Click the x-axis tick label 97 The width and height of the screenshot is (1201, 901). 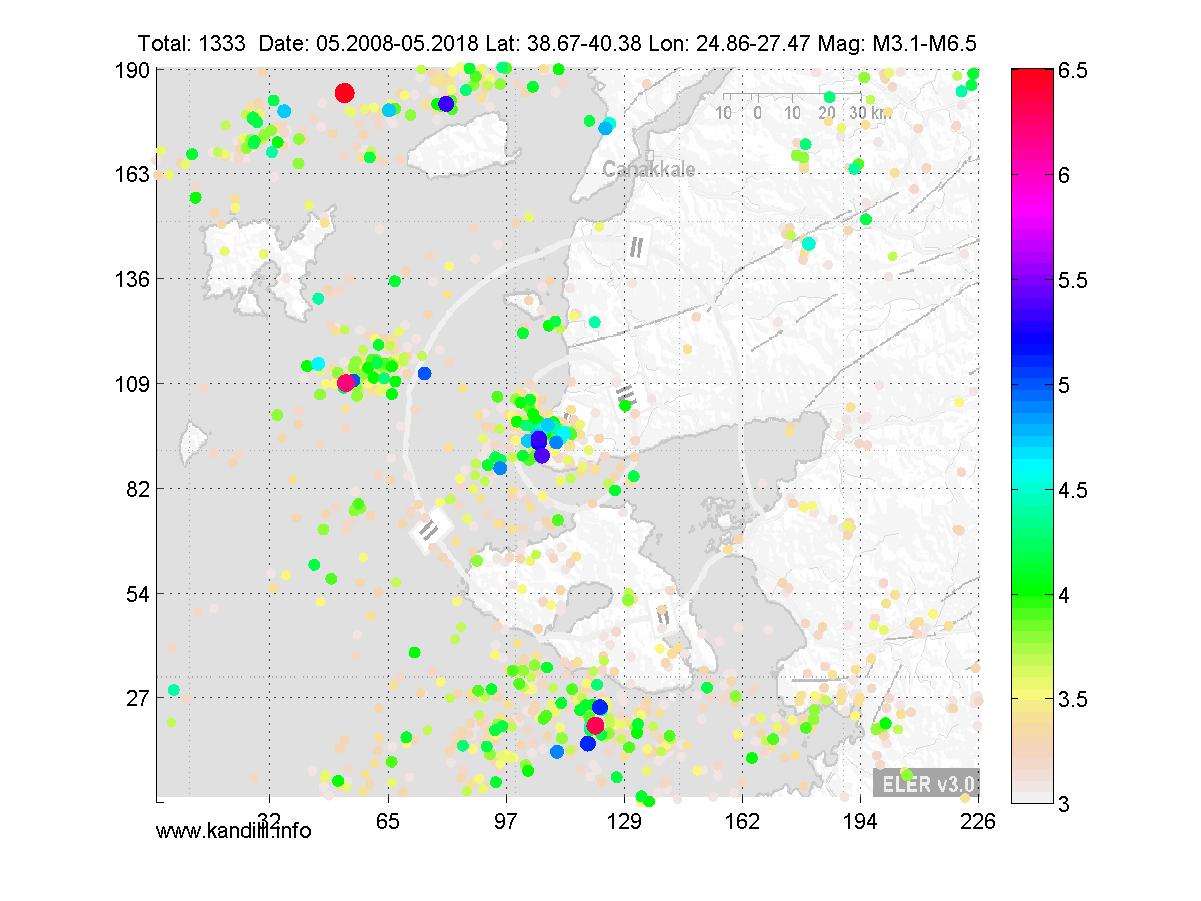tap(507, 820)
